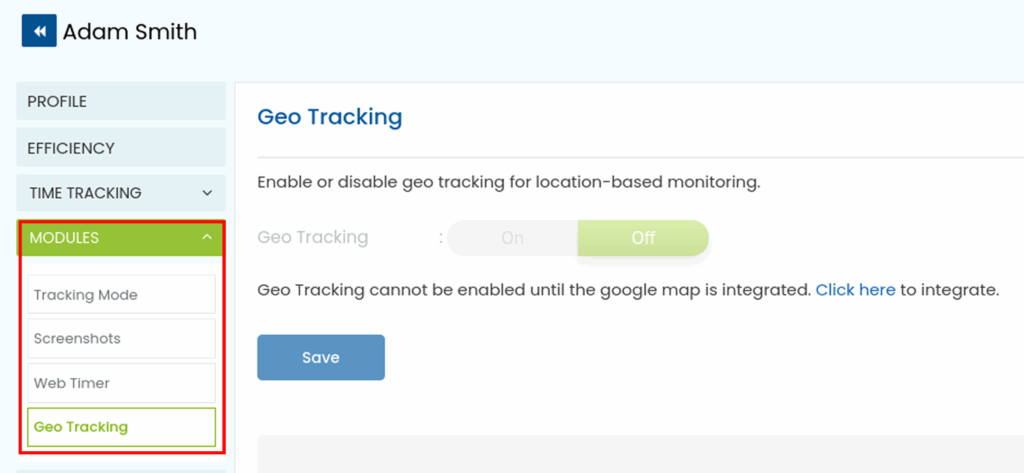
Task: Click the geo tracking description text
Action: [509, 183]
